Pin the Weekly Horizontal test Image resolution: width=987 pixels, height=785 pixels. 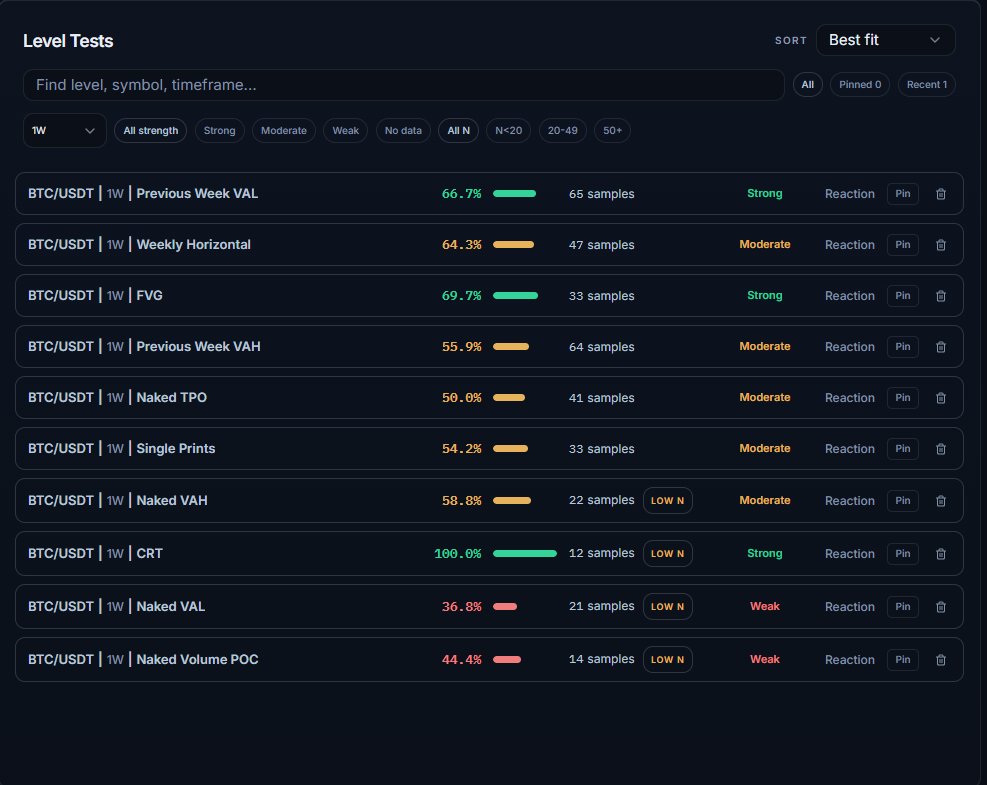[x=903, y=245]
